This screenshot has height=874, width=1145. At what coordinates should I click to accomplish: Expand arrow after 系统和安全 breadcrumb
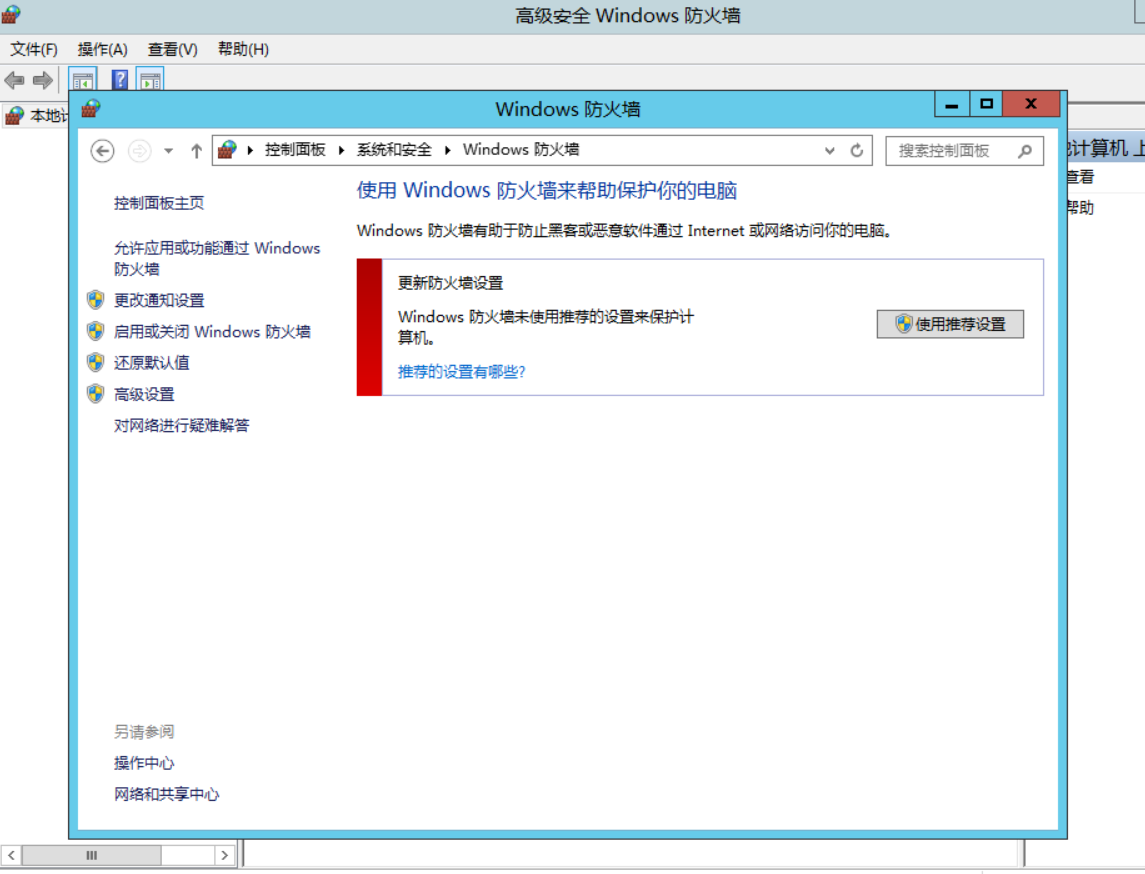tap(448, 150)
